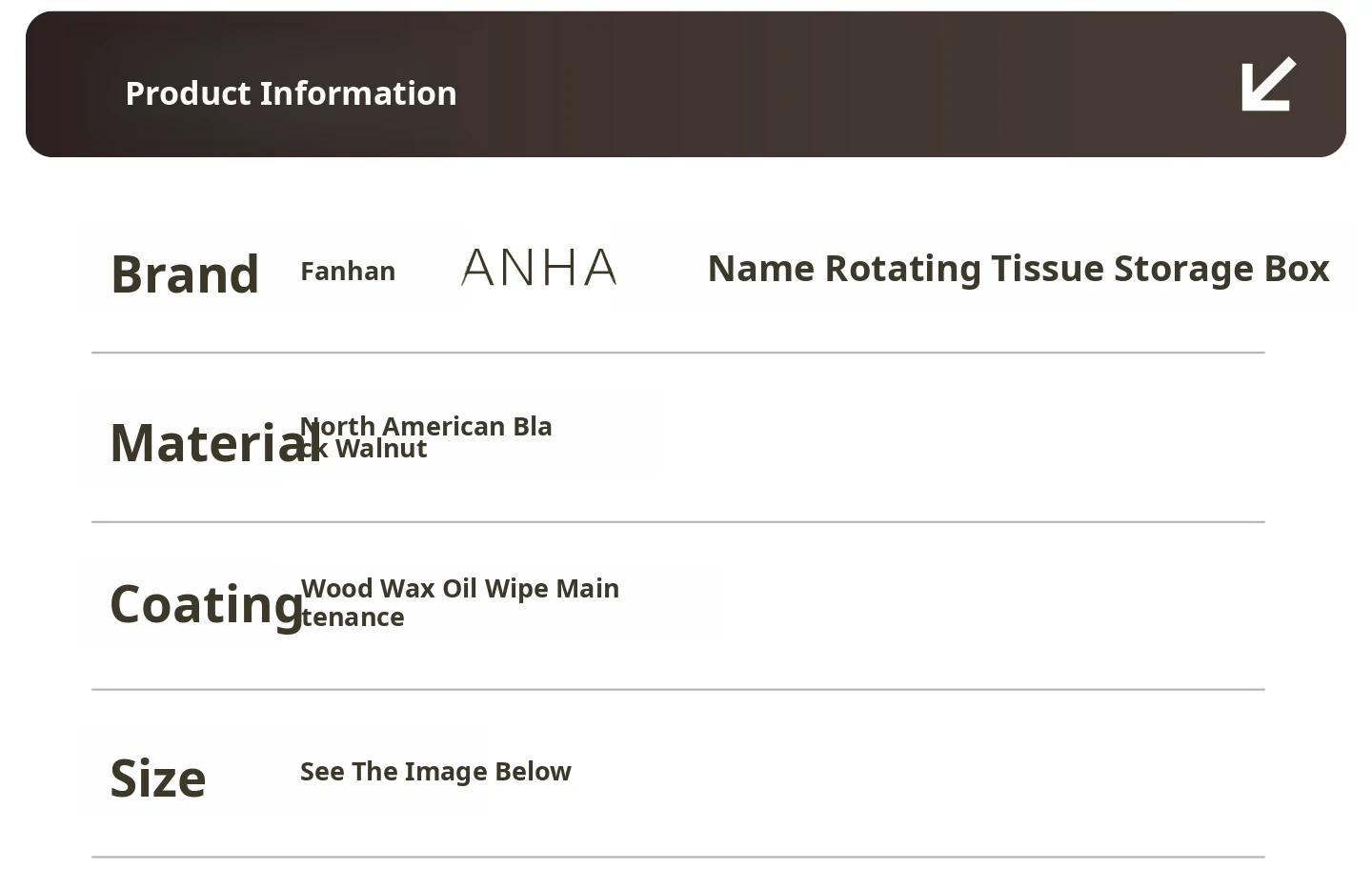This screenshot has width=1372, height=890.
Task: Click the diagonal arrow icon in header
Action: click(1268, 85)
